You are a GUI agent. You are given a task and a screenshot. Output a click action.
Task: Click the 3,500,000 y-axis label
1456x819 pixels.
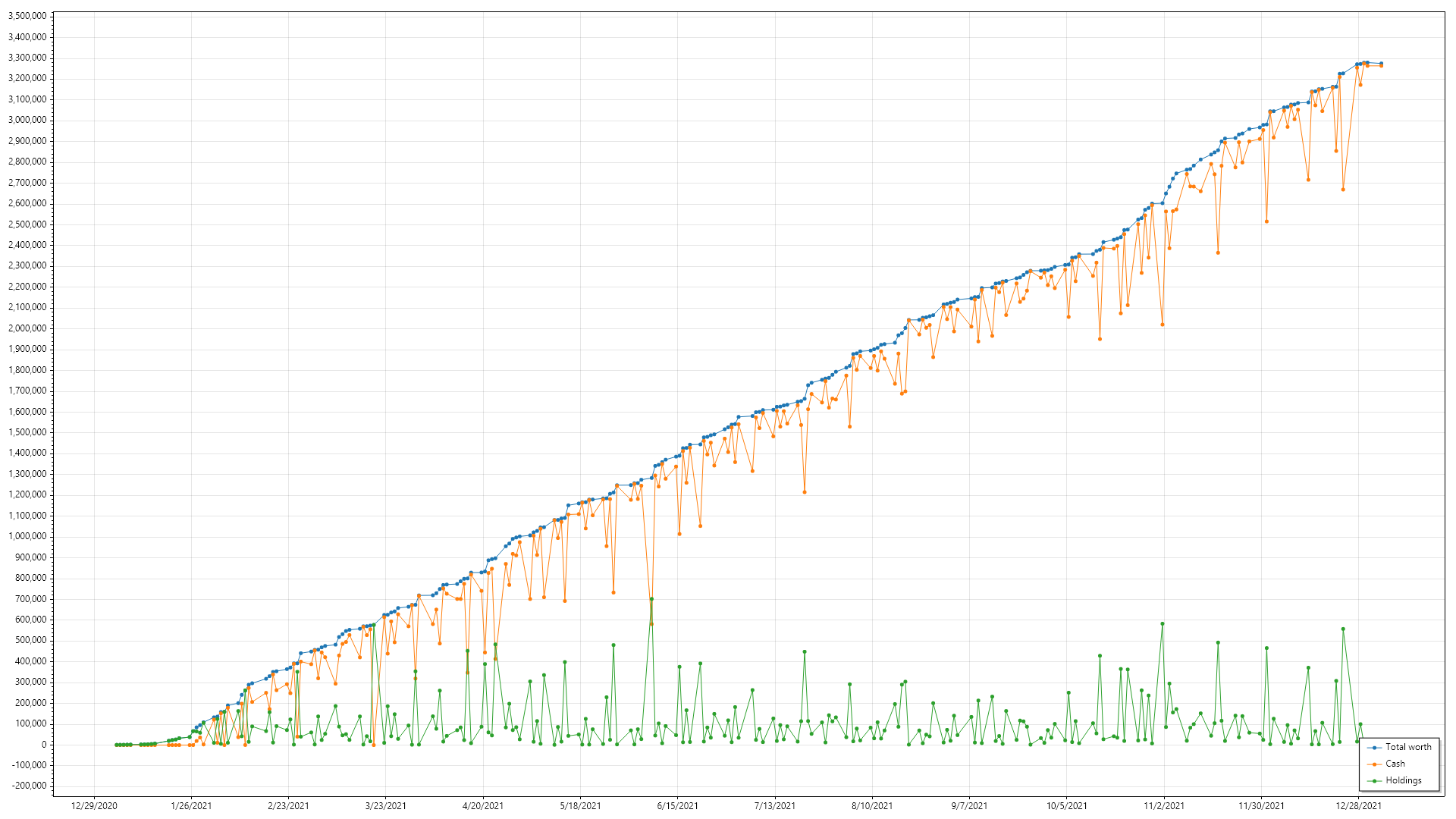[27, 16]
